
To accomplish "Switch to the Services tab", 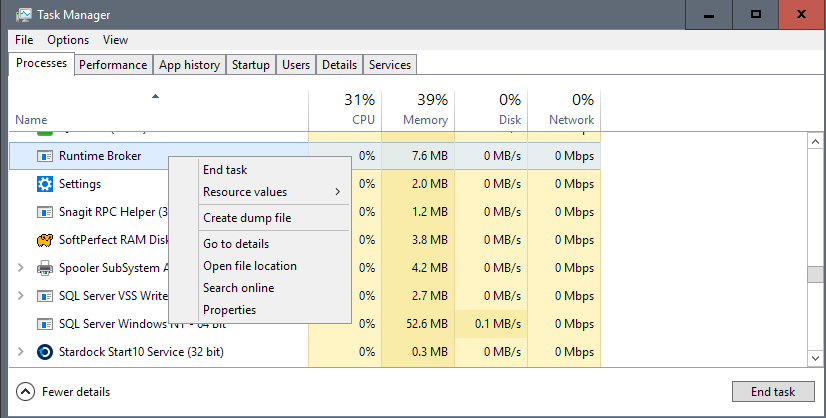I will pos(390,65).
